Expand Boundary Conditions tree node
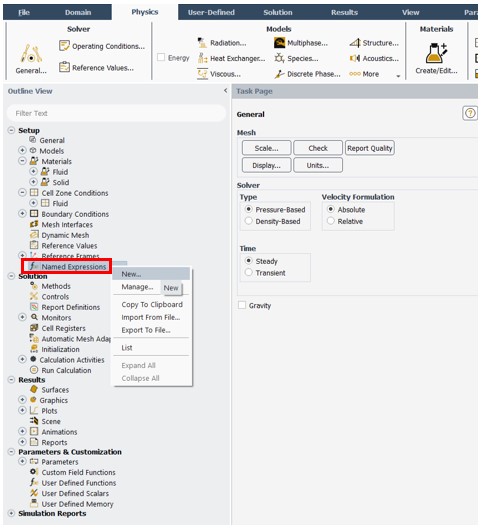This screenshot has height=528, width=484. pyautogui.click(x=22, y=213)
